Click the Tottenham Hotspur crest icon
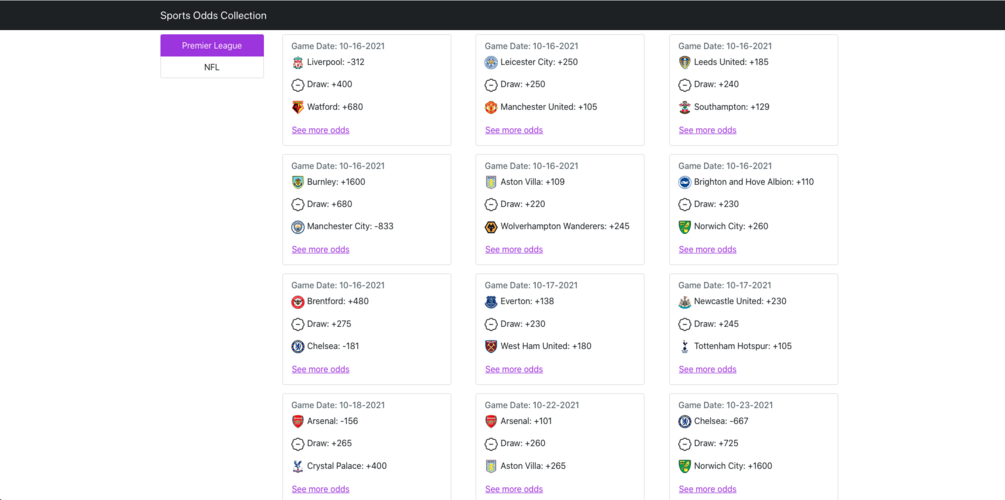 tap(685, 346)
